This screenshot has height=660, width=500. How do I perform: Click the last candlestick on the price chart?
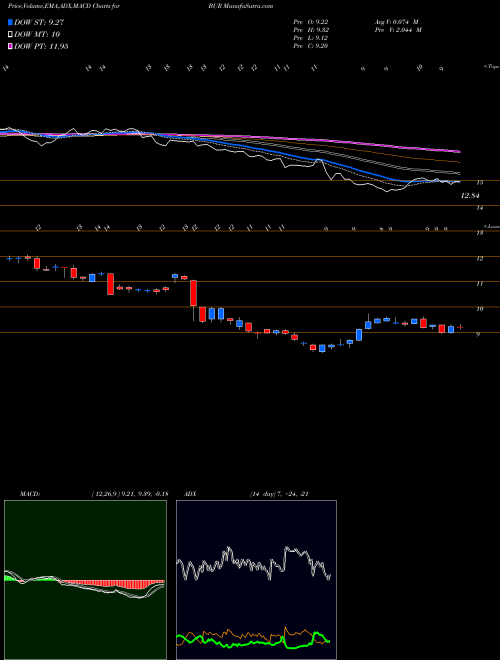tap(460, 327)
